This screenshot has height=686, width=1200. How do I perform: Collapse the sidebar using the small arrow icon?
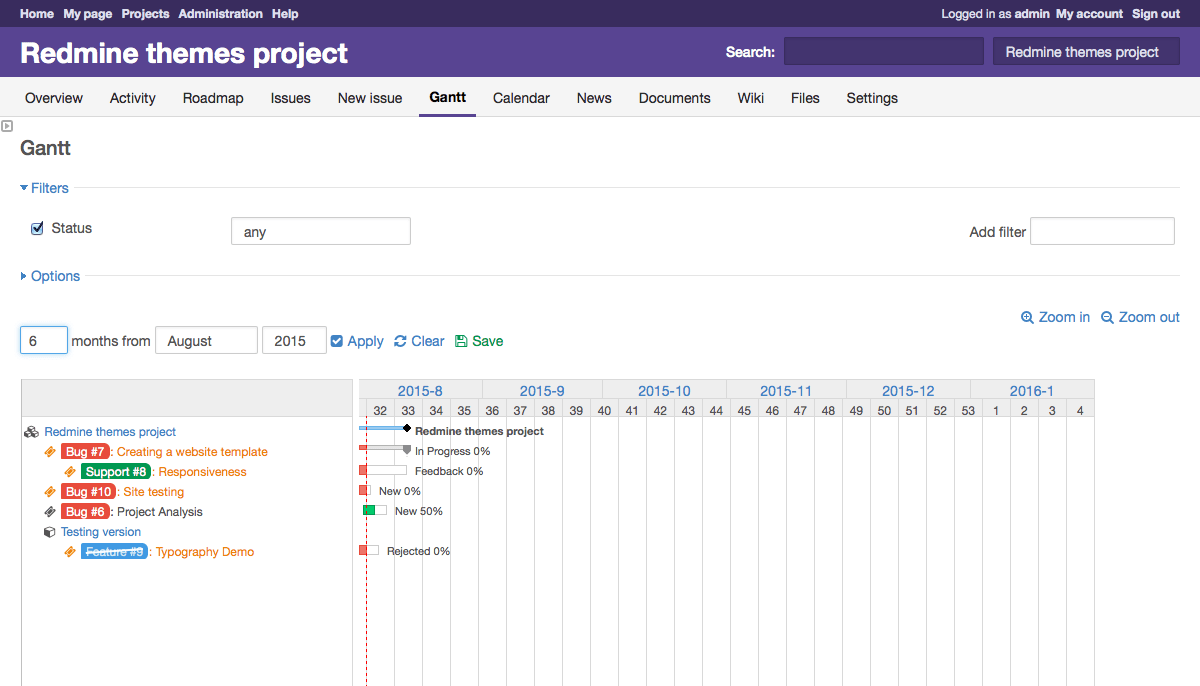point(7,125)
